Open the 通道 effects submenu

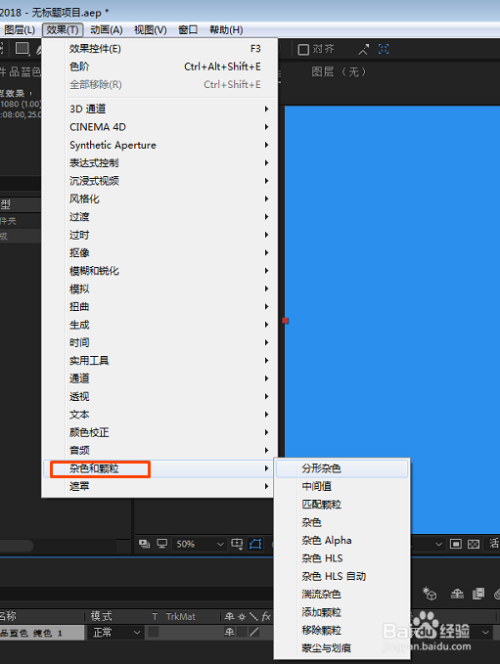160,379
